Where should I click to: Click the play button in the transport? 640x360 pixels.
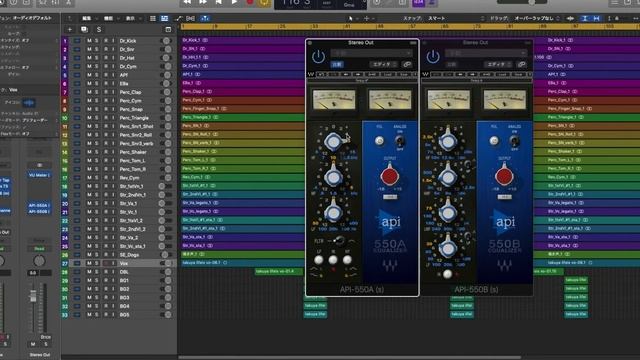tap(234, 2)
